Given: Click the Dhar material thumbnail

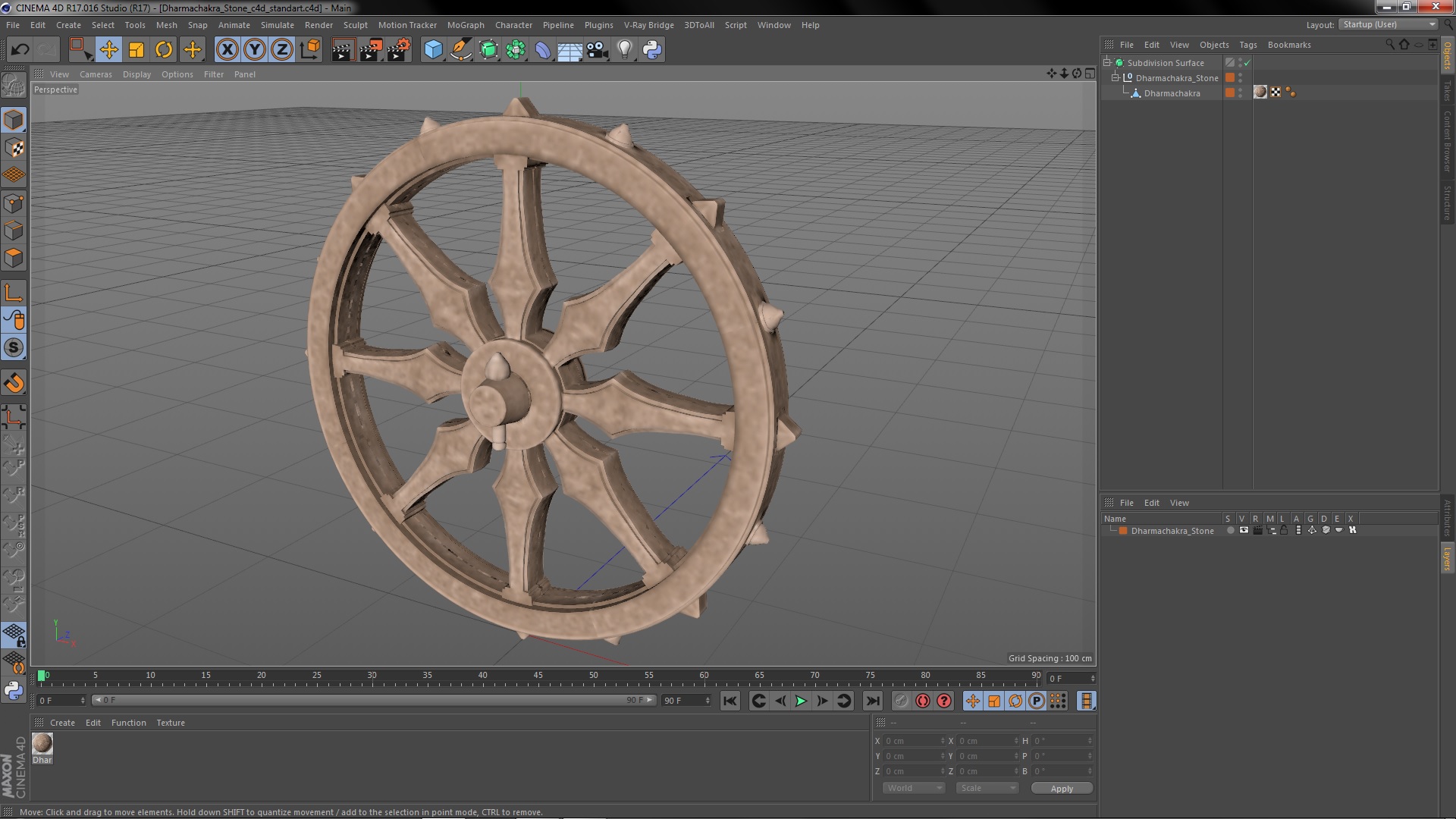Looking at the screenshot, I should pos(42,744).
